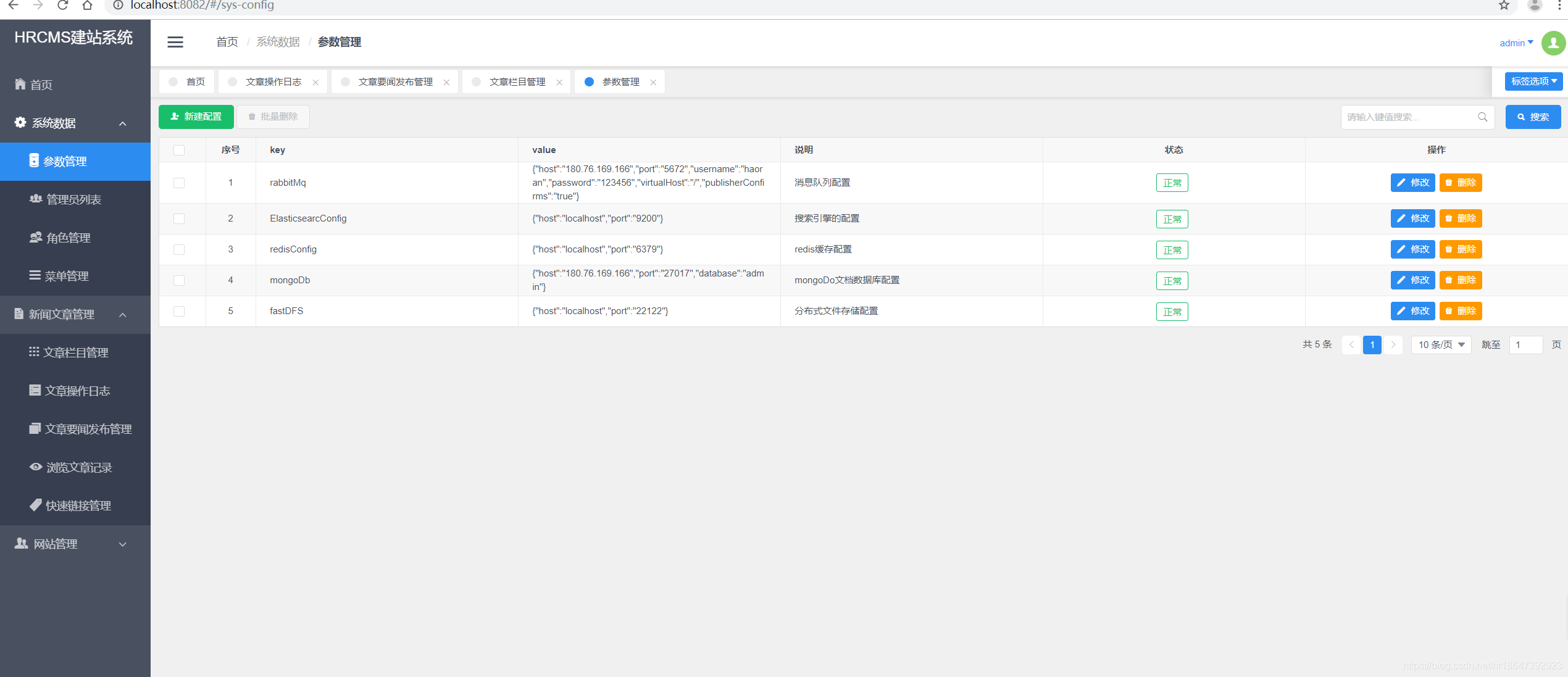Screen dimensions: 1568x677
Task: Open 首页 in the sidebar
Action: [x=75, y=85]
